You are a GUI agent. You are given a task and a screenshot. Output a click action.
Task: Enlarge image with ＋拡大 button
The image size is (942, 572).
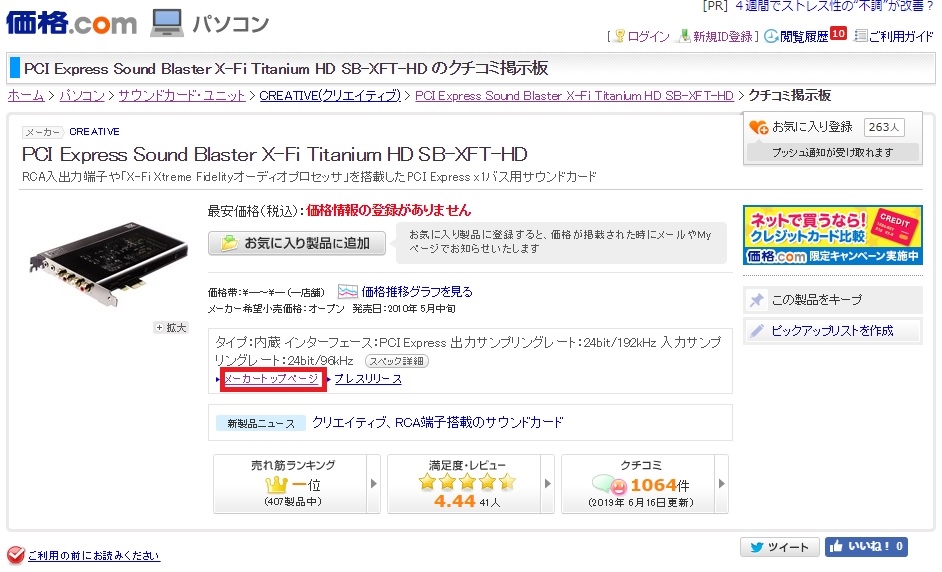click(171, 327)
